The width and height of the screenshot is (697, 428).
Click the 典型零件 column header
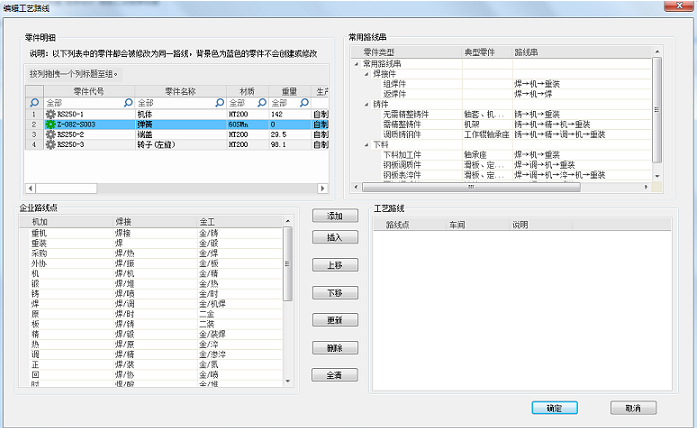pos(487,52)
